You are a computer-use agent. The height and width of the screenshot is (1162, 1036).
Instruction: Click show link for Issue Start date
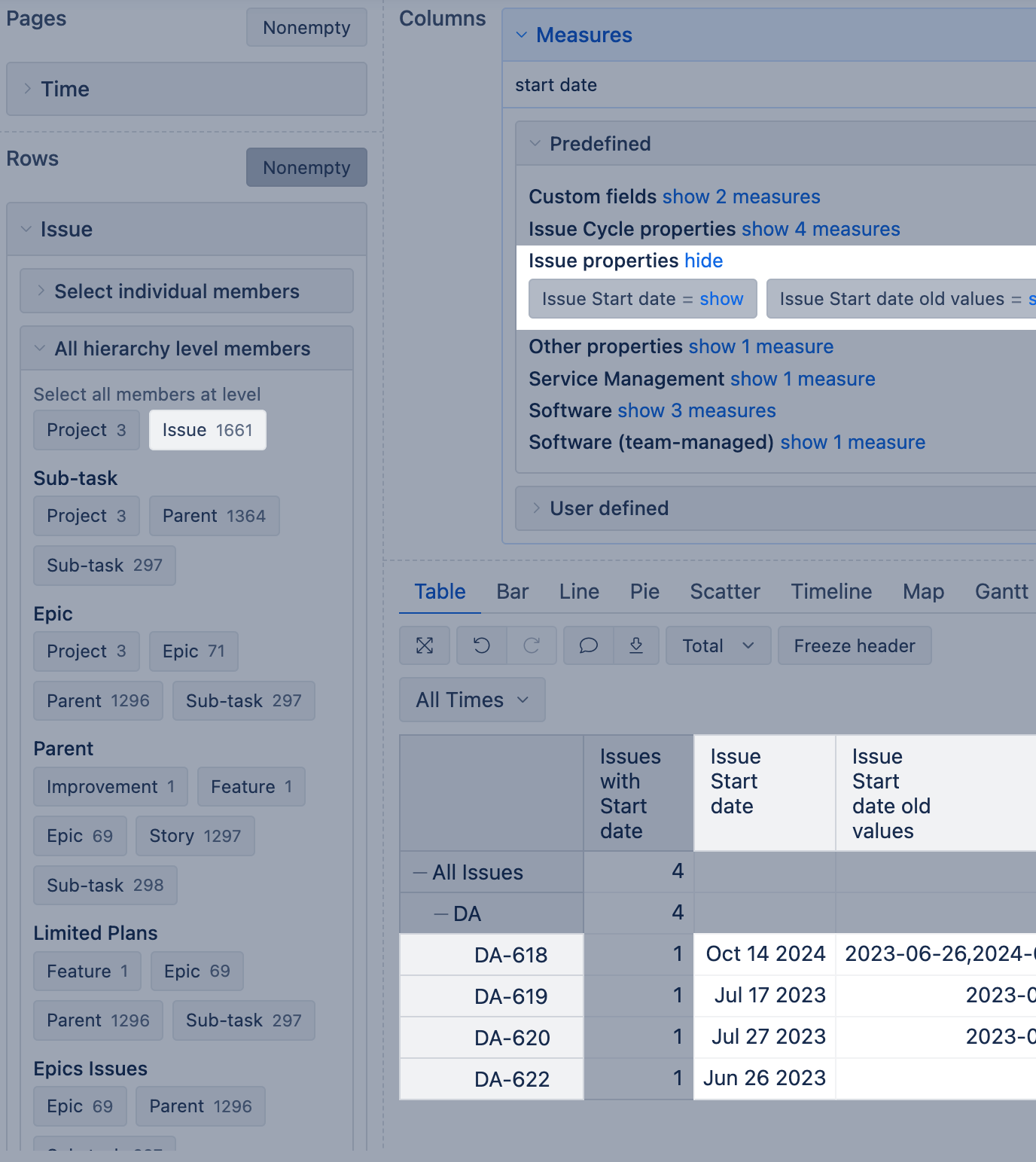(721, 299)
